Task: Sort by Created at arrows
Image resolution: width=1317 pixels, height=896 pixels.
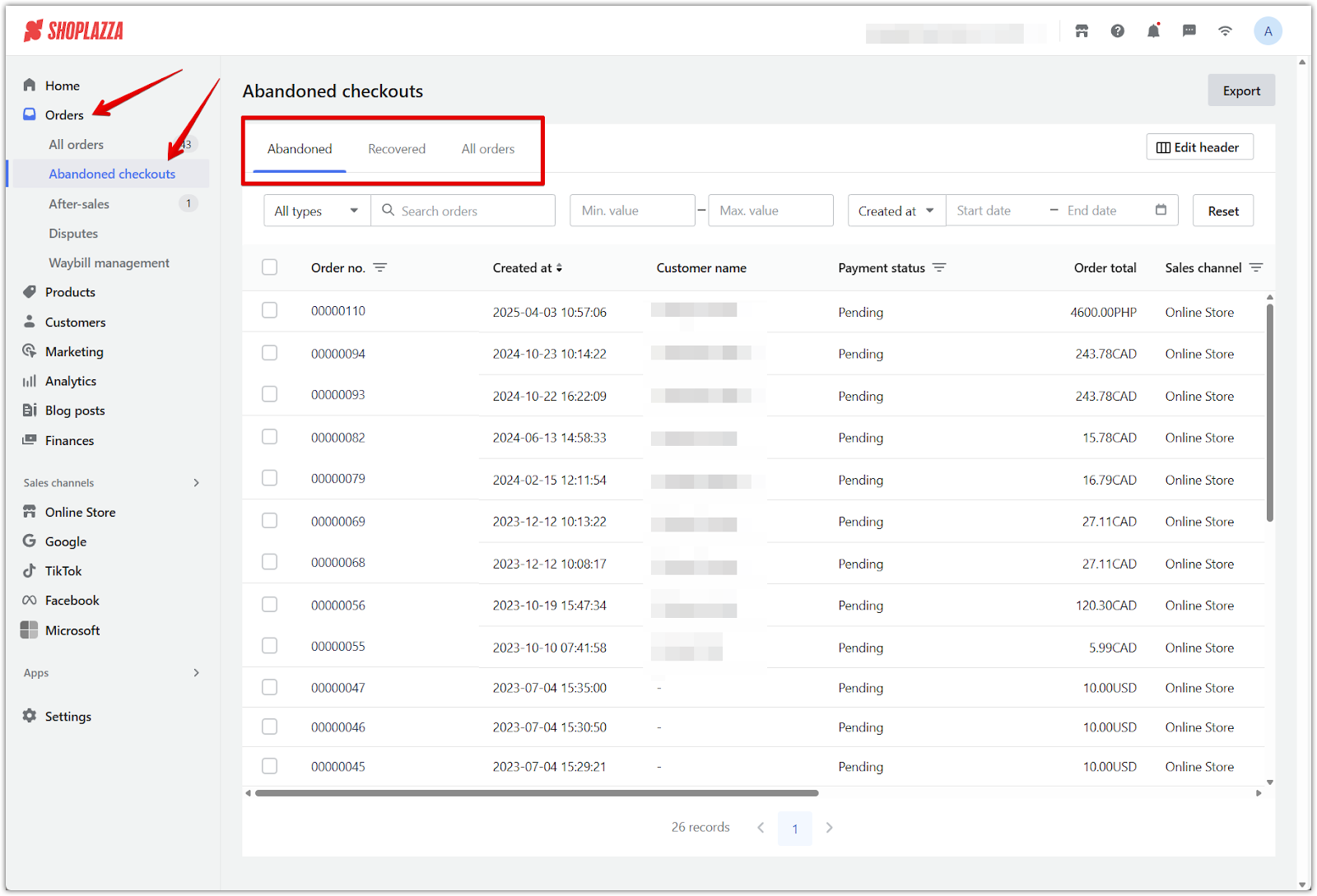Action: pyautogui.click(x=559, y=267)
